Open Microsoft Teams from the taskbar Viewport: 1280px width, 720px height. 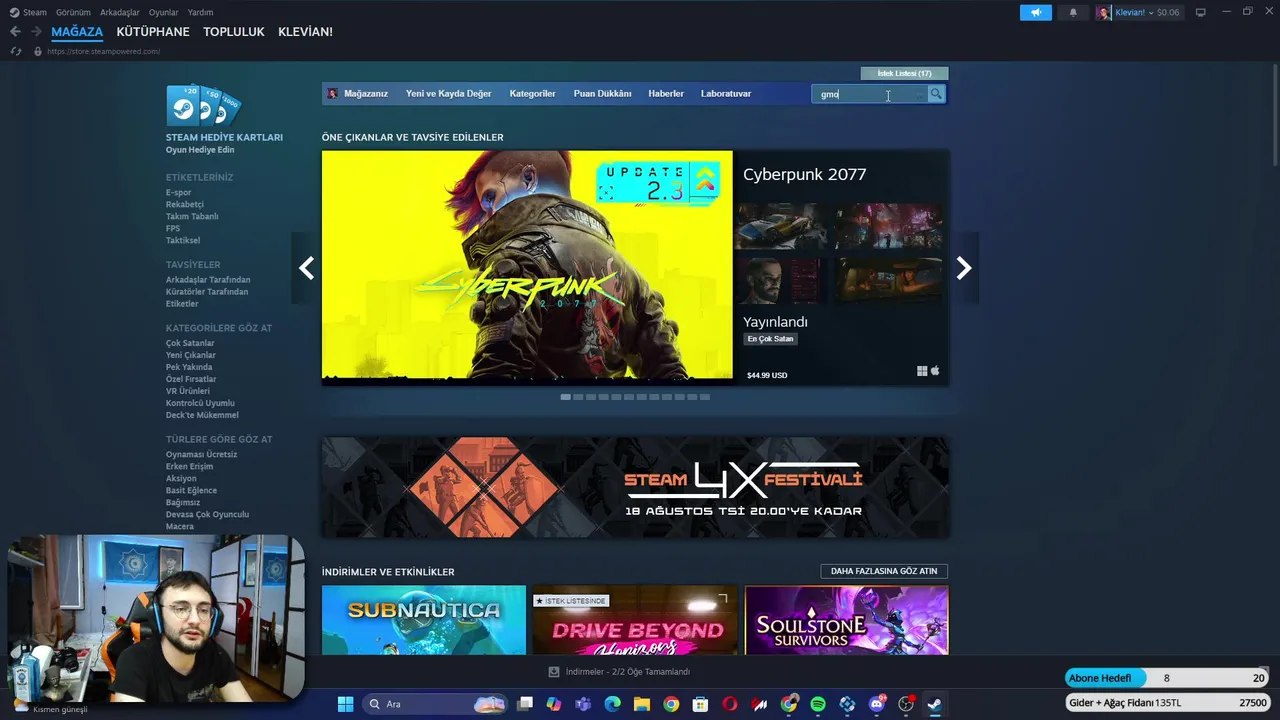point(583,704)
